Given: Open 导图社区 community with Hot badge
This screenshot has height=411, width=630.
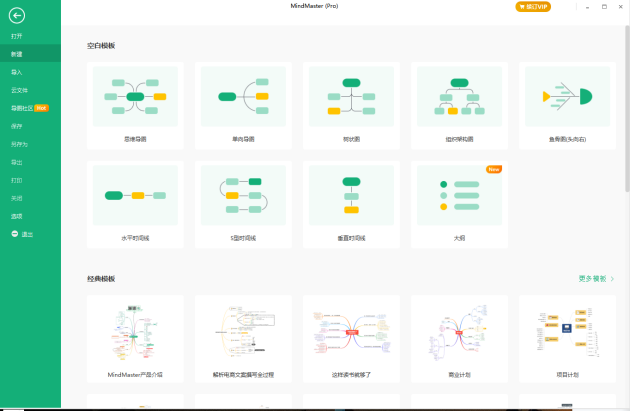Looking at the screenshot, I should pos(30,108).
